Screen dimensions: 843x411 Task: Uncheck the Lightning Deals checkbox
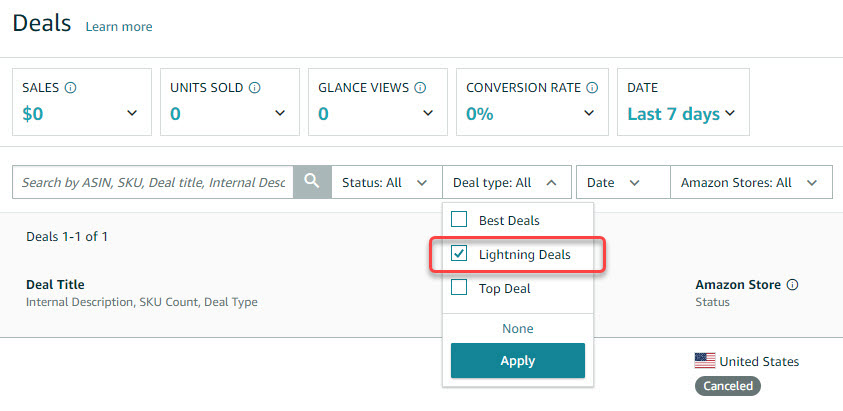coord(459,254)
